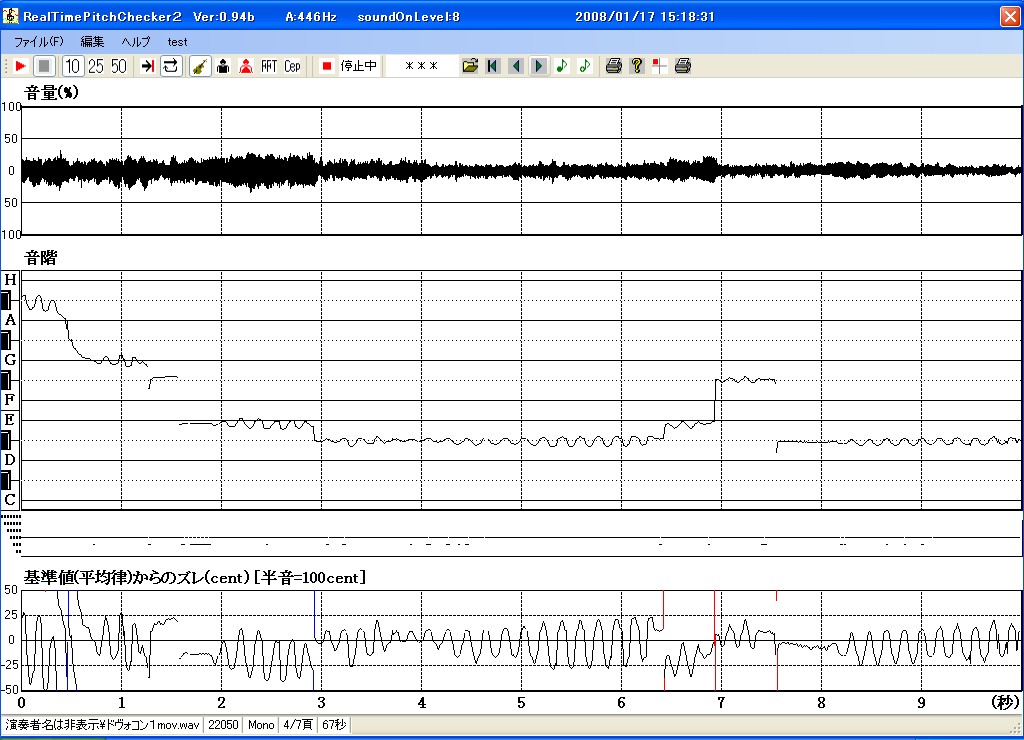
Task: Click the 音量(%) panel heading
Action: (52, 93)
